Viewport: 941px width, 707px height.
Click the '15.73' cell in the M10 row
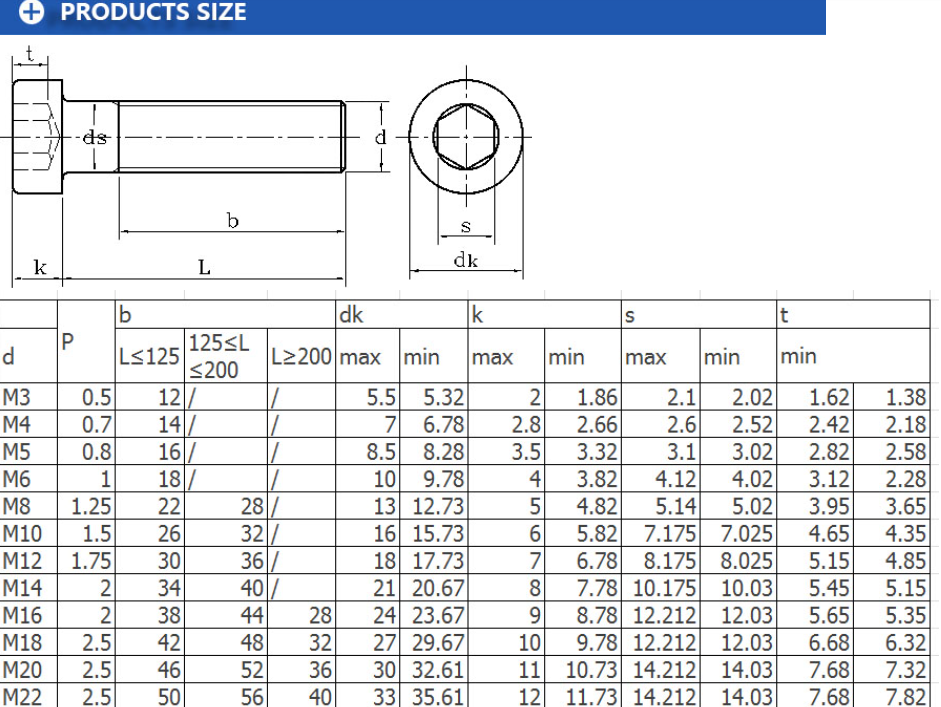(x=438, y=534)
